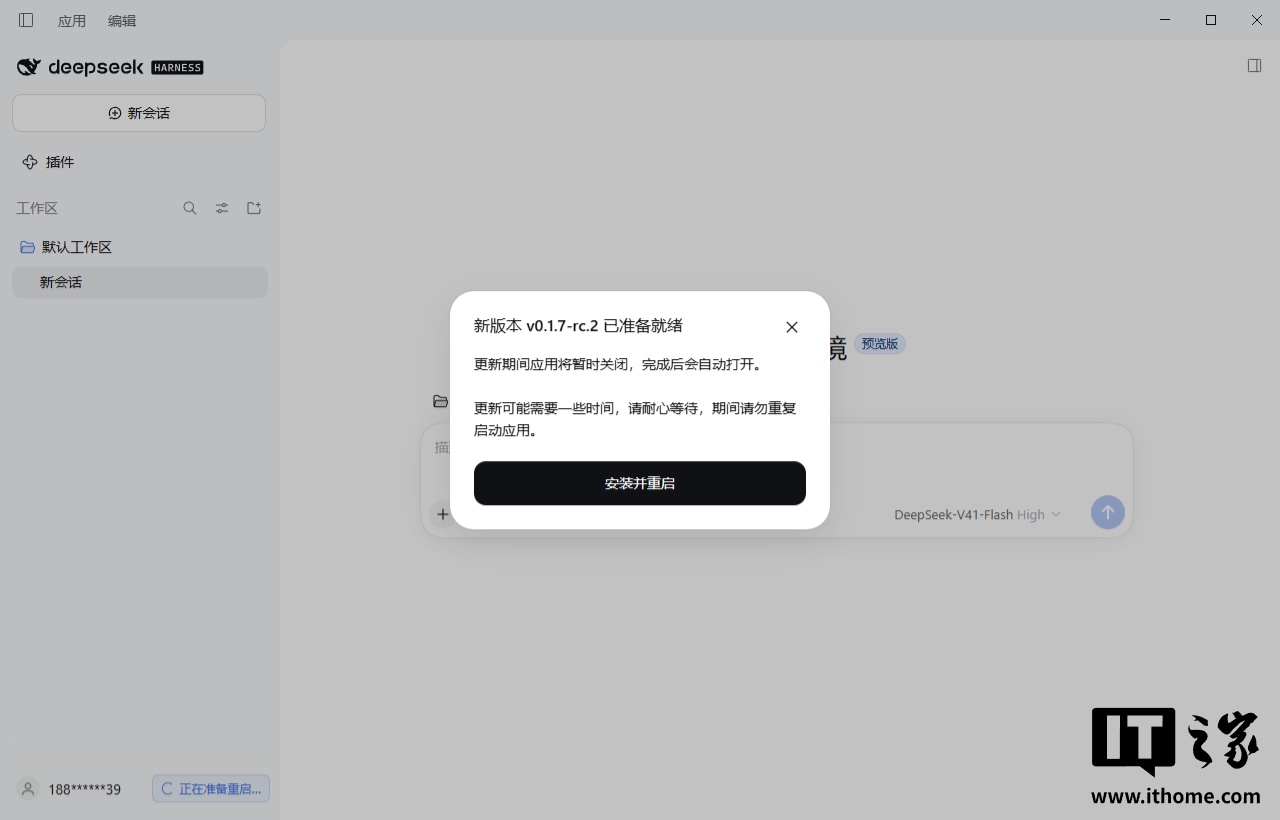
Task: Click the user avatar icon
Action: click(28, 789)
